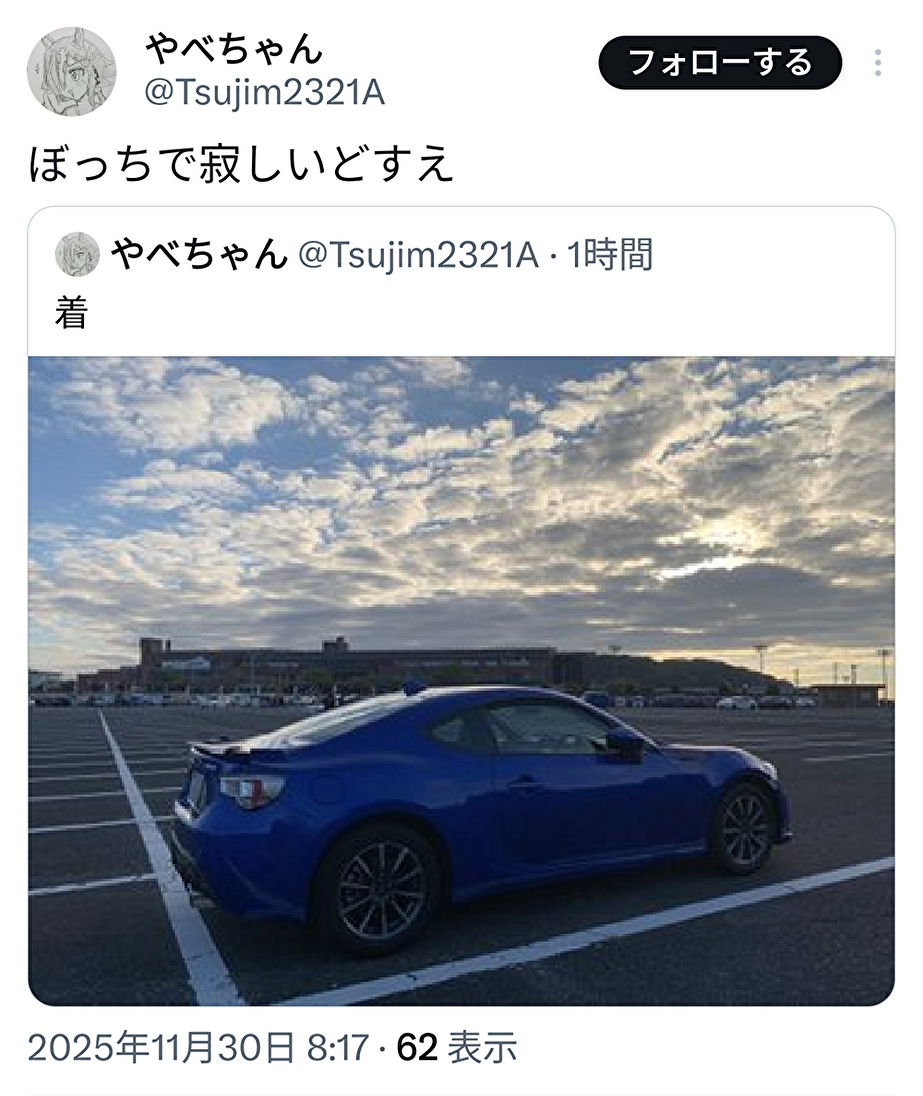Click the フォローする follow button
Screen dimensions: 923x1096
[x=720, y=63]
